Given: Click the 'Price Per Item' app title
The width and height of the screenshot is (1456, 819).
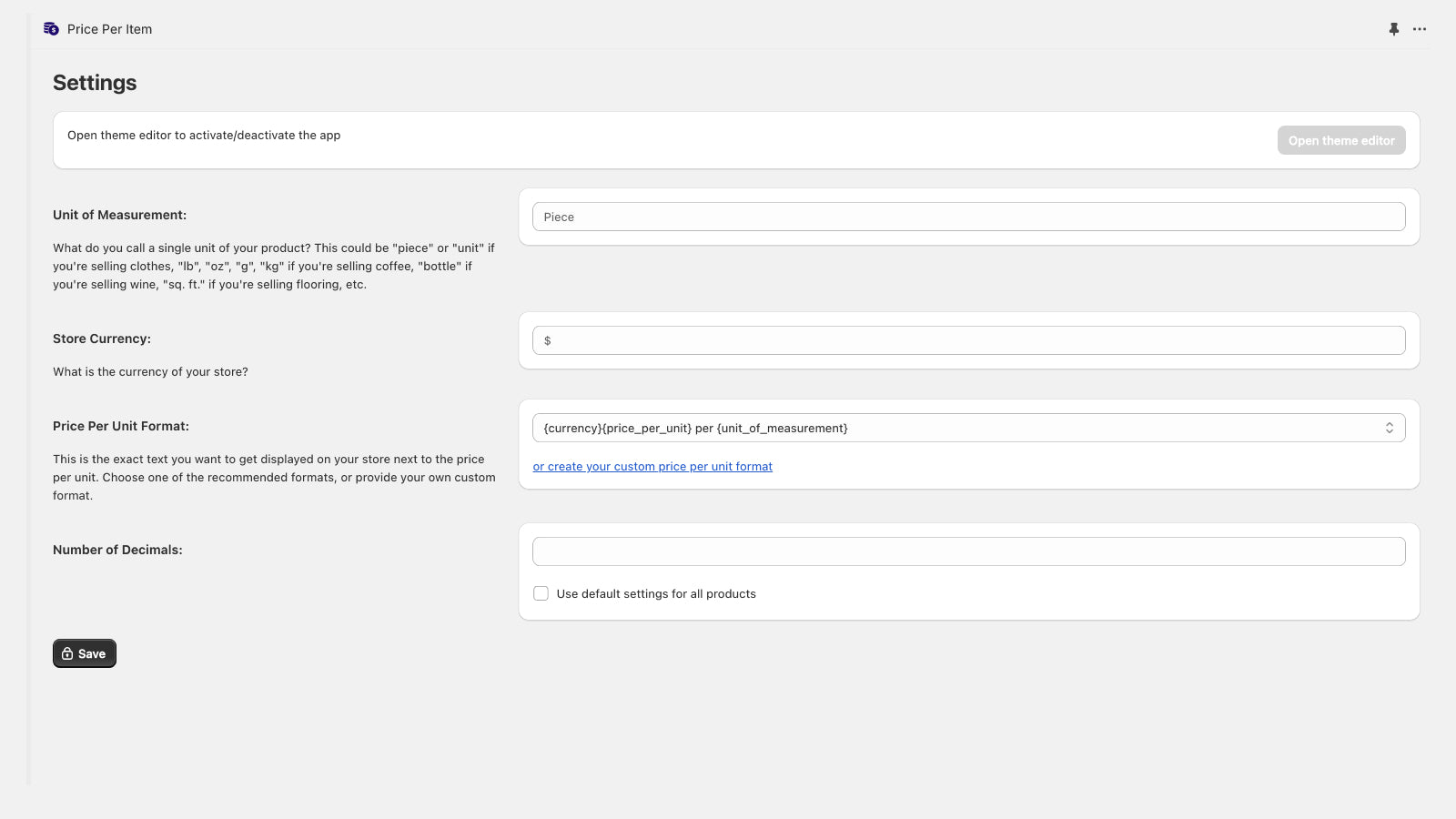Looking at the screenshot, I should pos(109,29).
